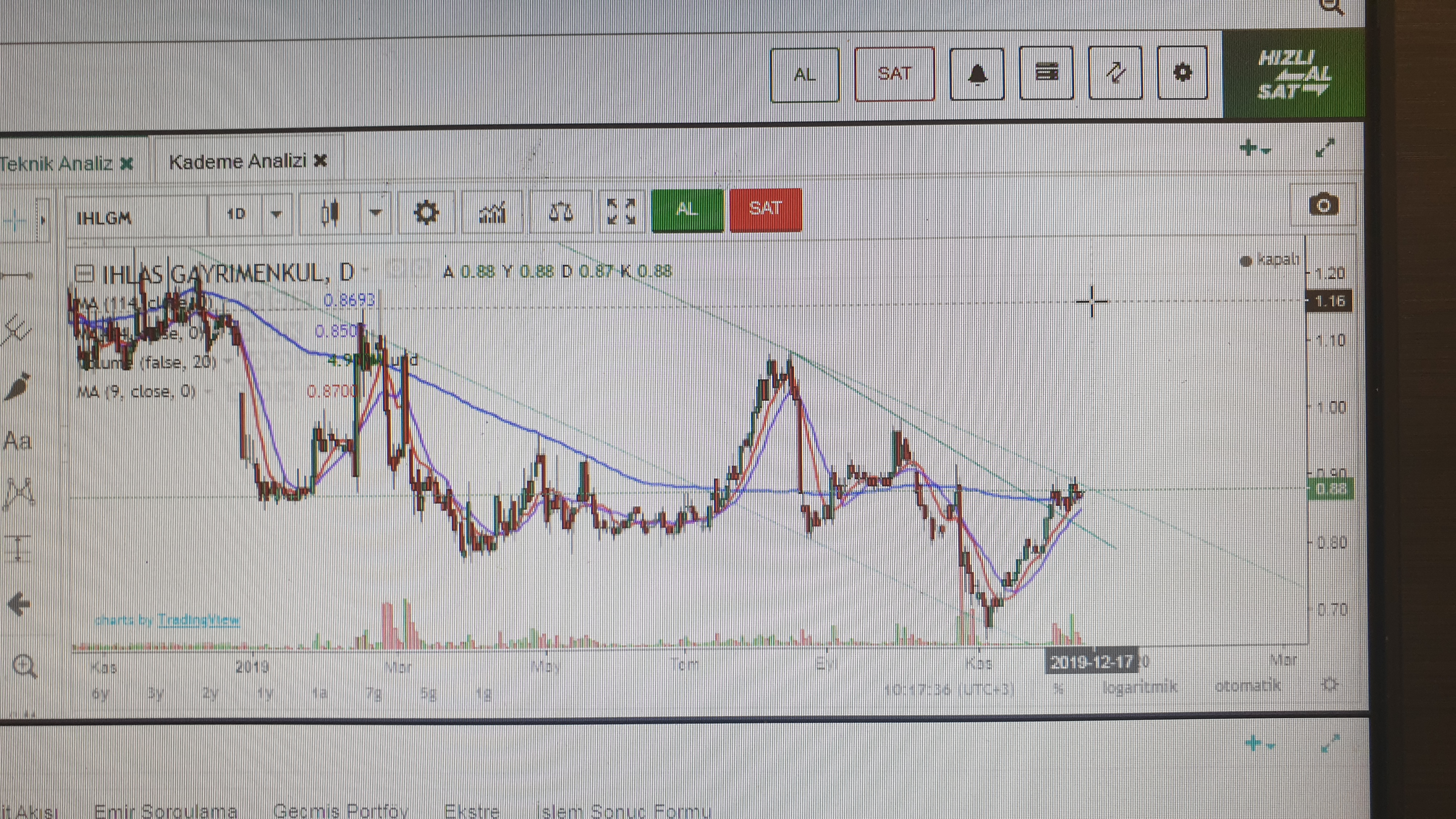Open HIZLI AL SAT quick trade panel
Image resolution: width=1456 pixels, height=819 pixels.
pos(1293,74)
